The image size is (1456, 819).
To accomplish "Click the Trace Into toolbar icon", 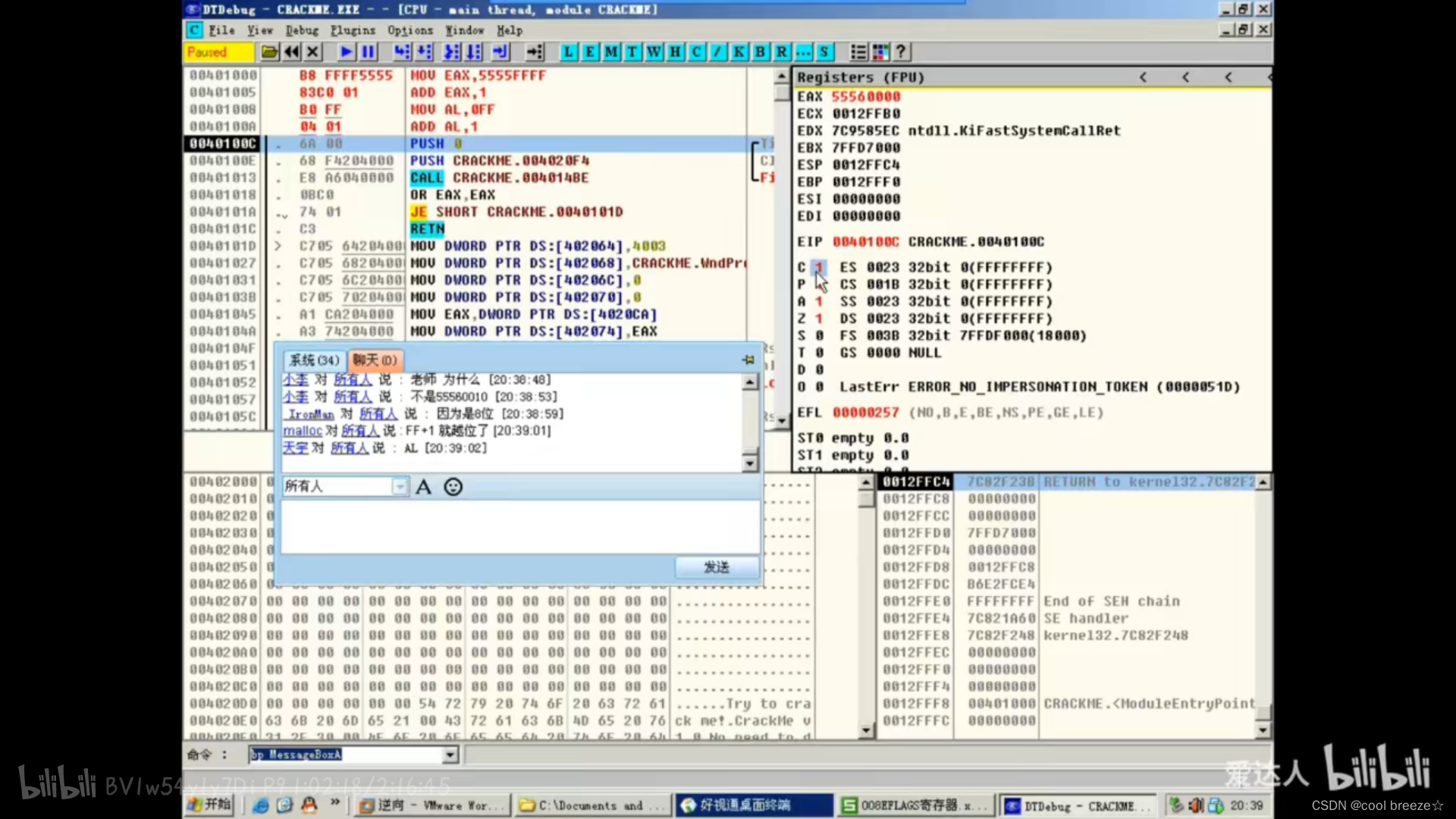I will 452,52.
